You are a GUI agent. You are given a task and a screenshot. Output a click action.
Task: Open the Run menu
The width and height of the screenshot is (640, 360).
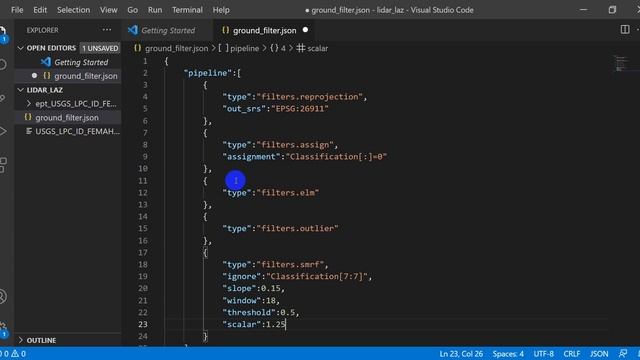[155, 10]
